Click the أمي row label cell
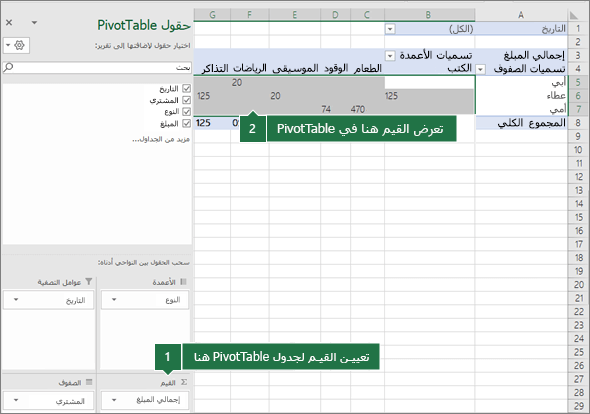This screenshot has height=414, width=590. [x=521, y=109]
